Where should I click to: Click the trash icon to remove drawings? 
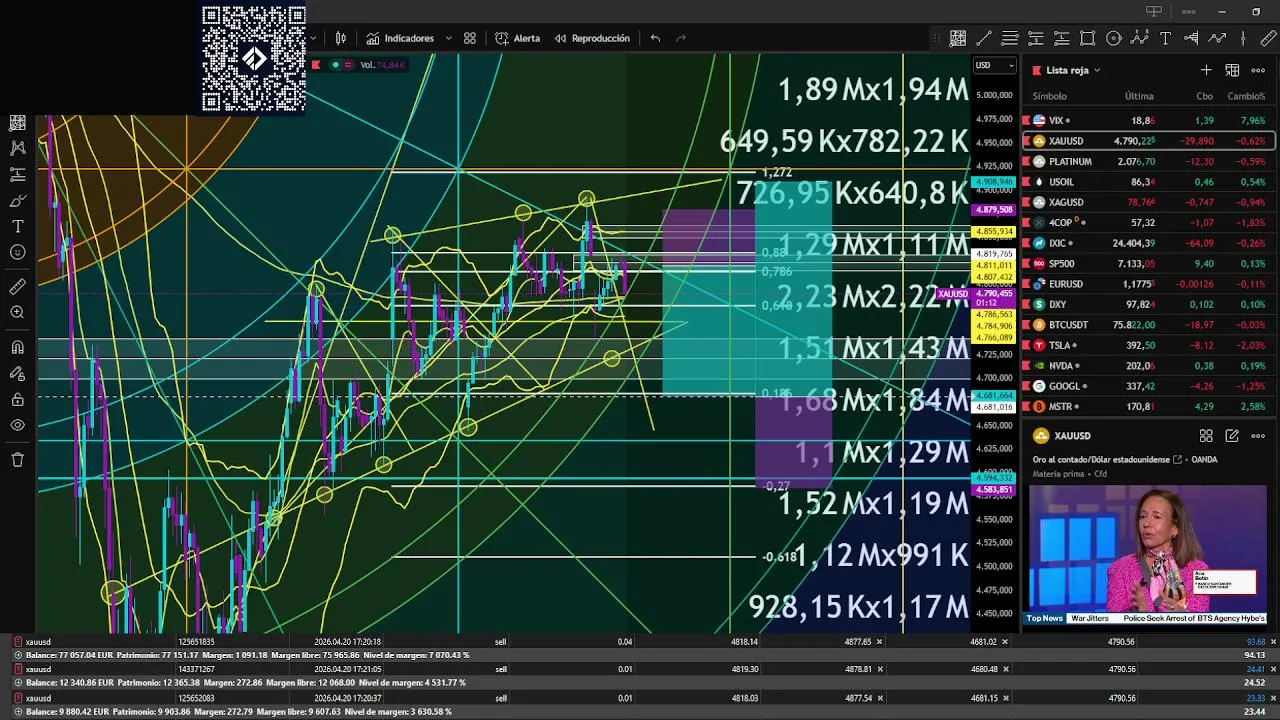tap(17, 459)
